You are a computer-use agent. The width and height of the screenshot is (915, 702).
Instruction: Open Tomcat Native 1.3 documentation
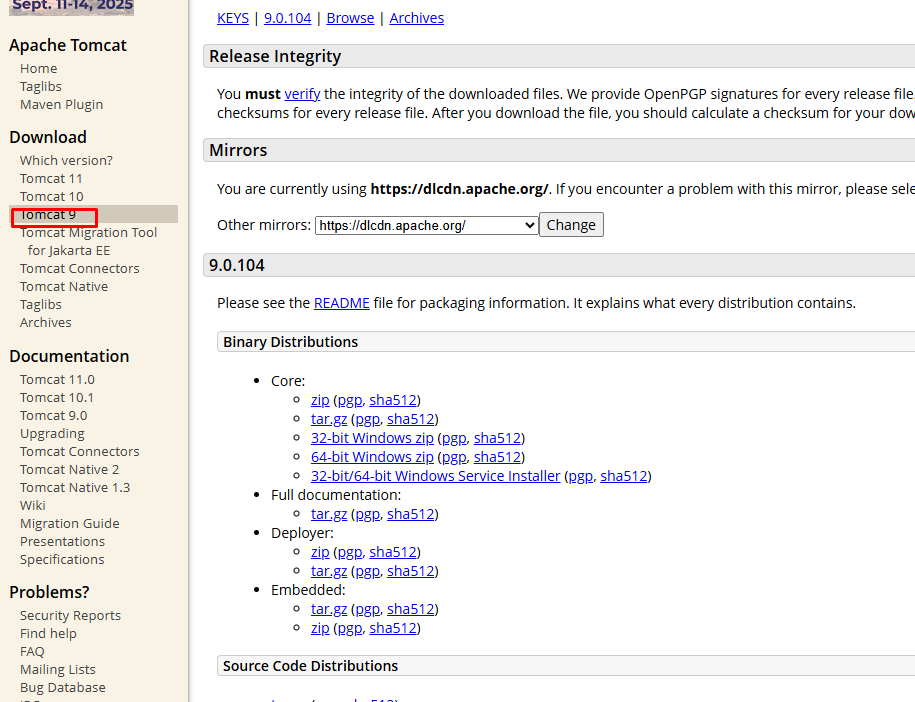75,488
